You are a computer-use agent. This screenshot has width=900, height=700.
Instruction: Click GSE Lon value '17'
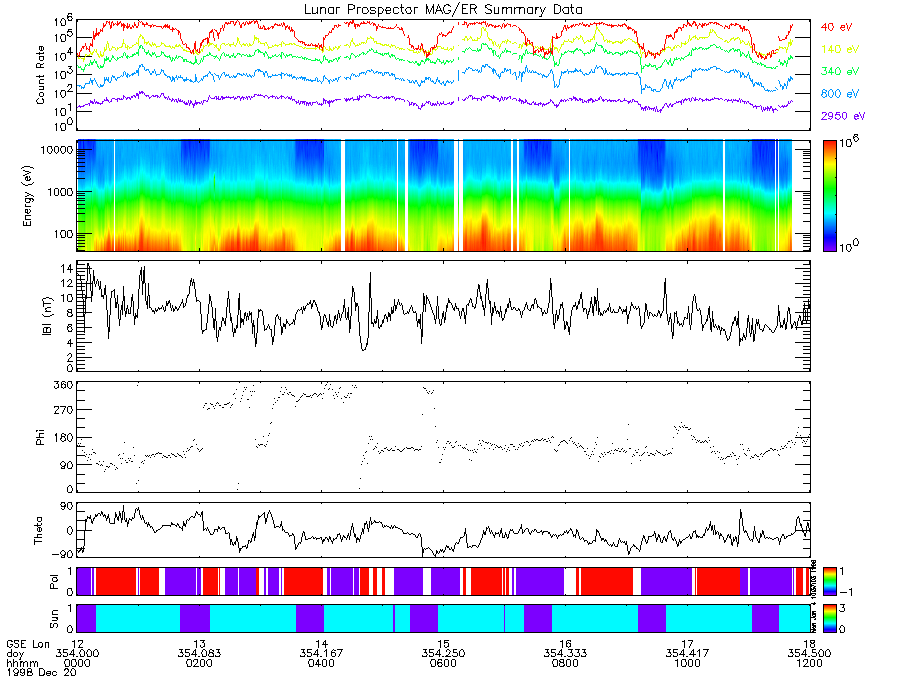[x=688, y=644]
